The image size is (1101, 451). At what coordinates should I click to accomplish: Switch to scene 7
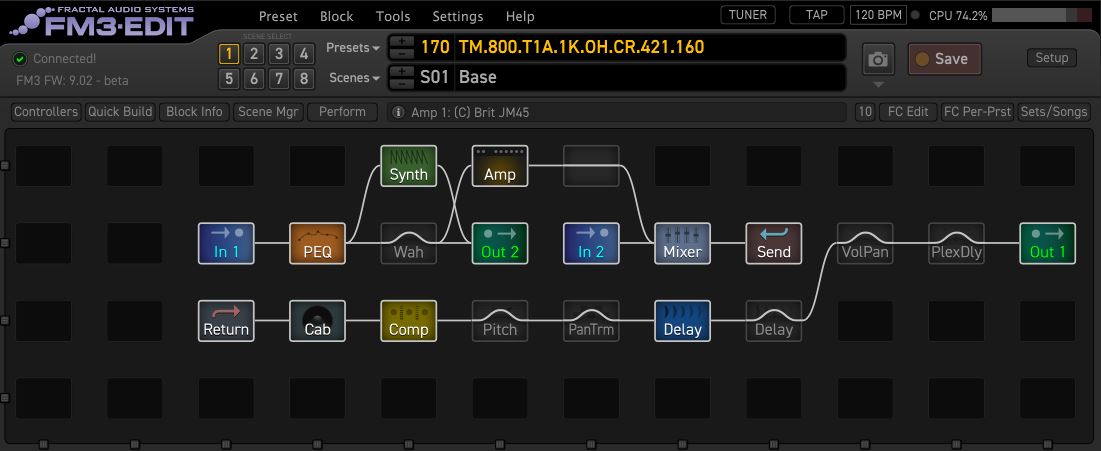279,79
